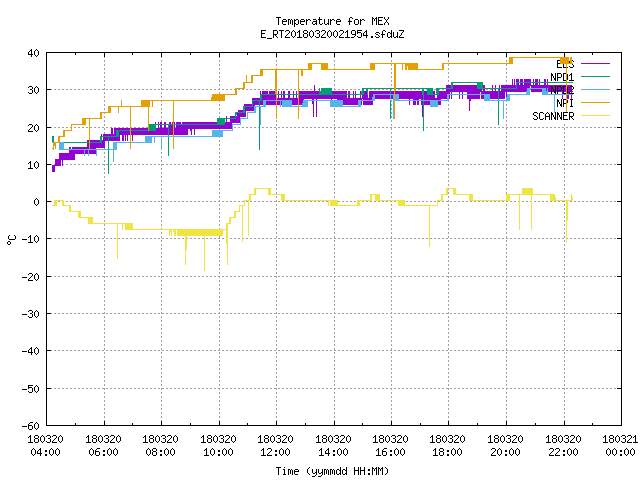Click the x-axis tick label 16:00
Viewport: 640px width, 480px height.
(x=391, y=452)
